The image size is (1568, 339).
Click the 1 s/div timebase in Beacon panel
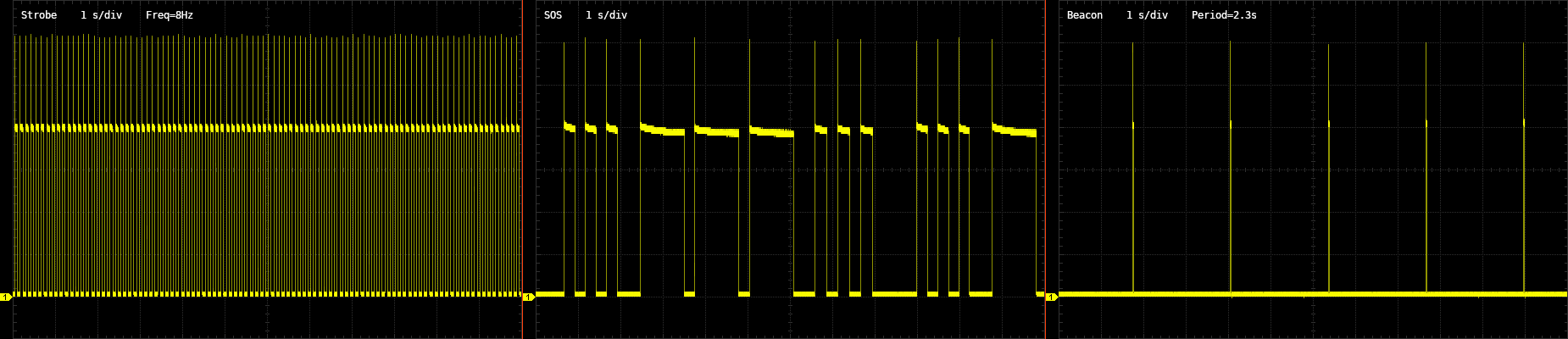pyautogui.click(x=1147, y=15)
